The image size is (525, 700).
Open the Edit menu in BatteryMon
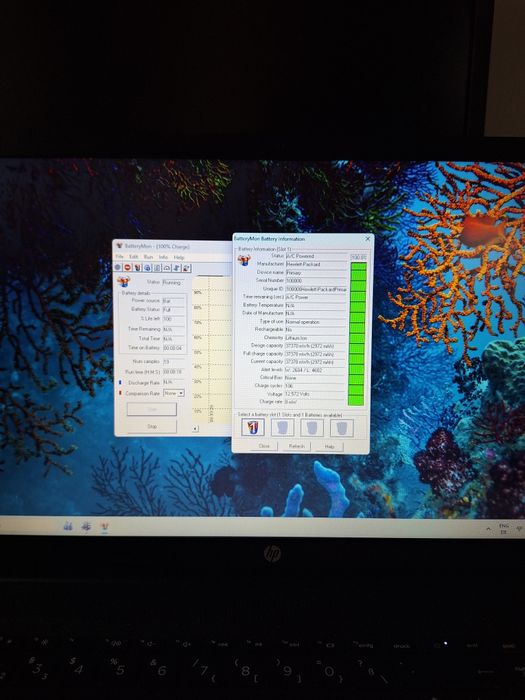tap(134, 257)
